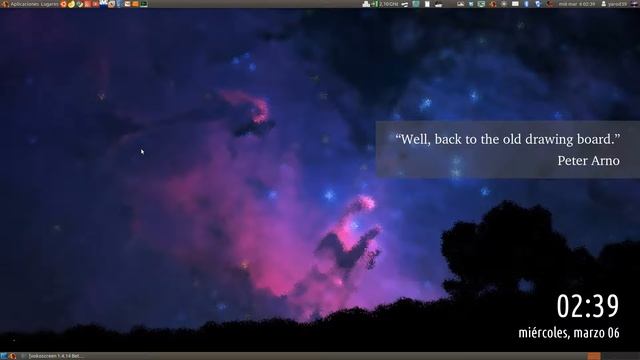Click the network monitor icon in the panel
Viewport: 640px width, 360px height.
(366, 4)
